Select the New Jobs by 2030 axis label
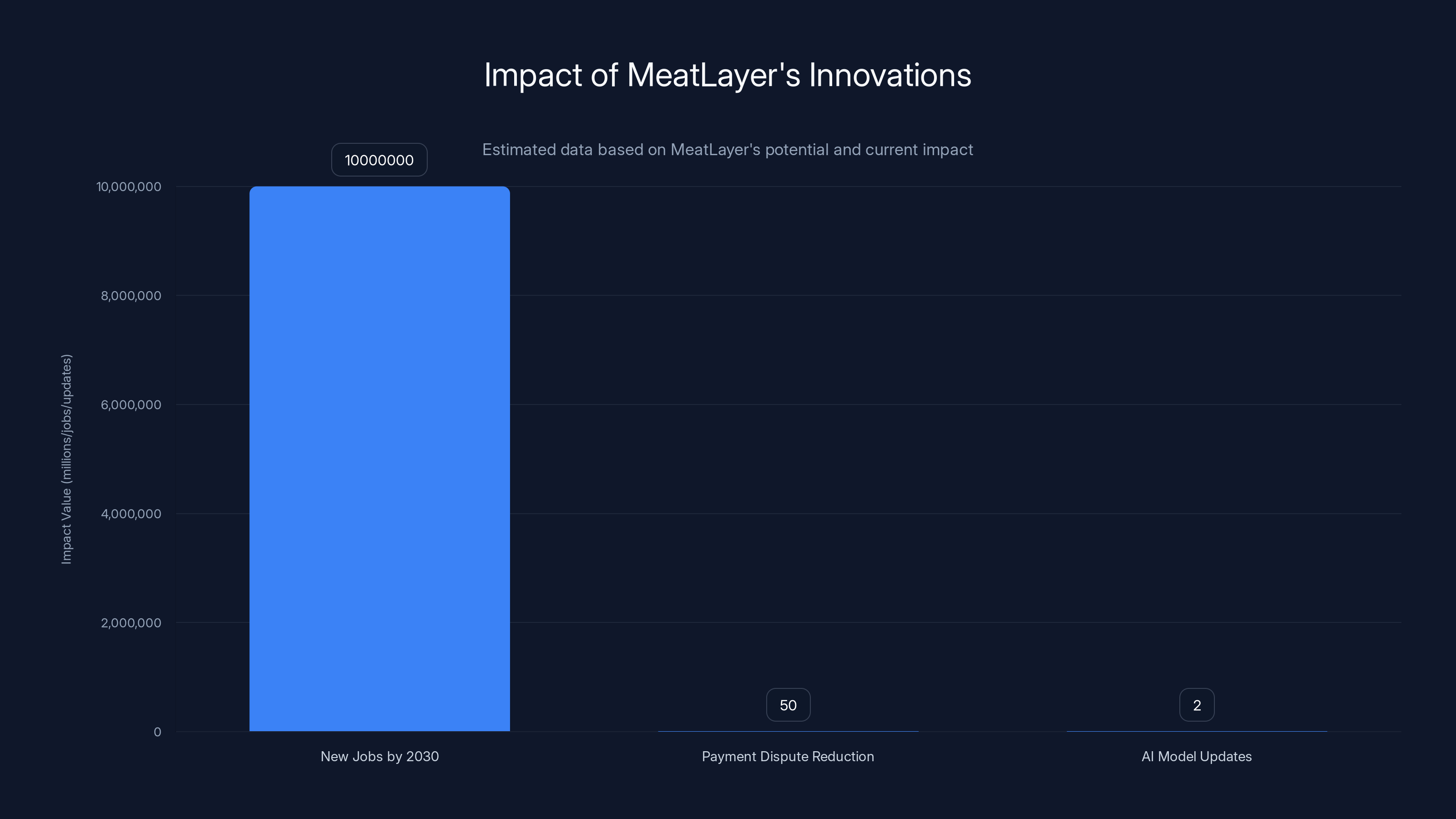Viewport: 1456px width, 819px height. (x=380, y=756)
